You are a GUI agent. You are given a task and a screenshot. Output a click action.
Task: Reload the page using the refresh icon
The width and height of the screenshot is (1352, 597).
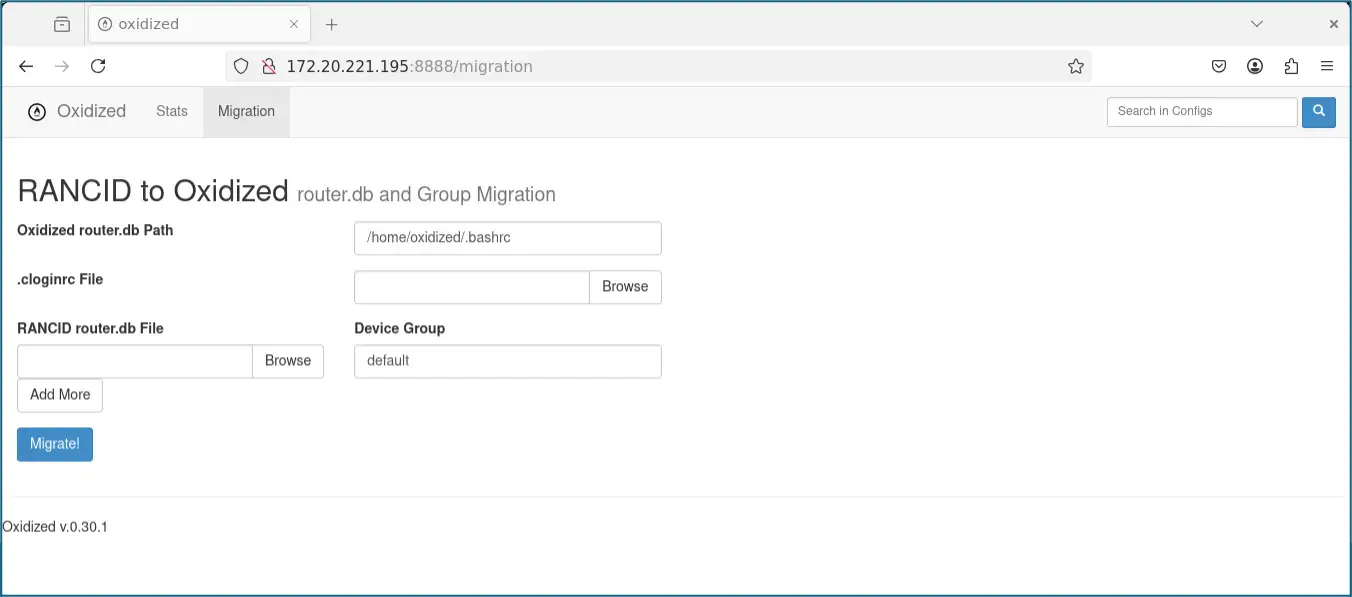98,66
